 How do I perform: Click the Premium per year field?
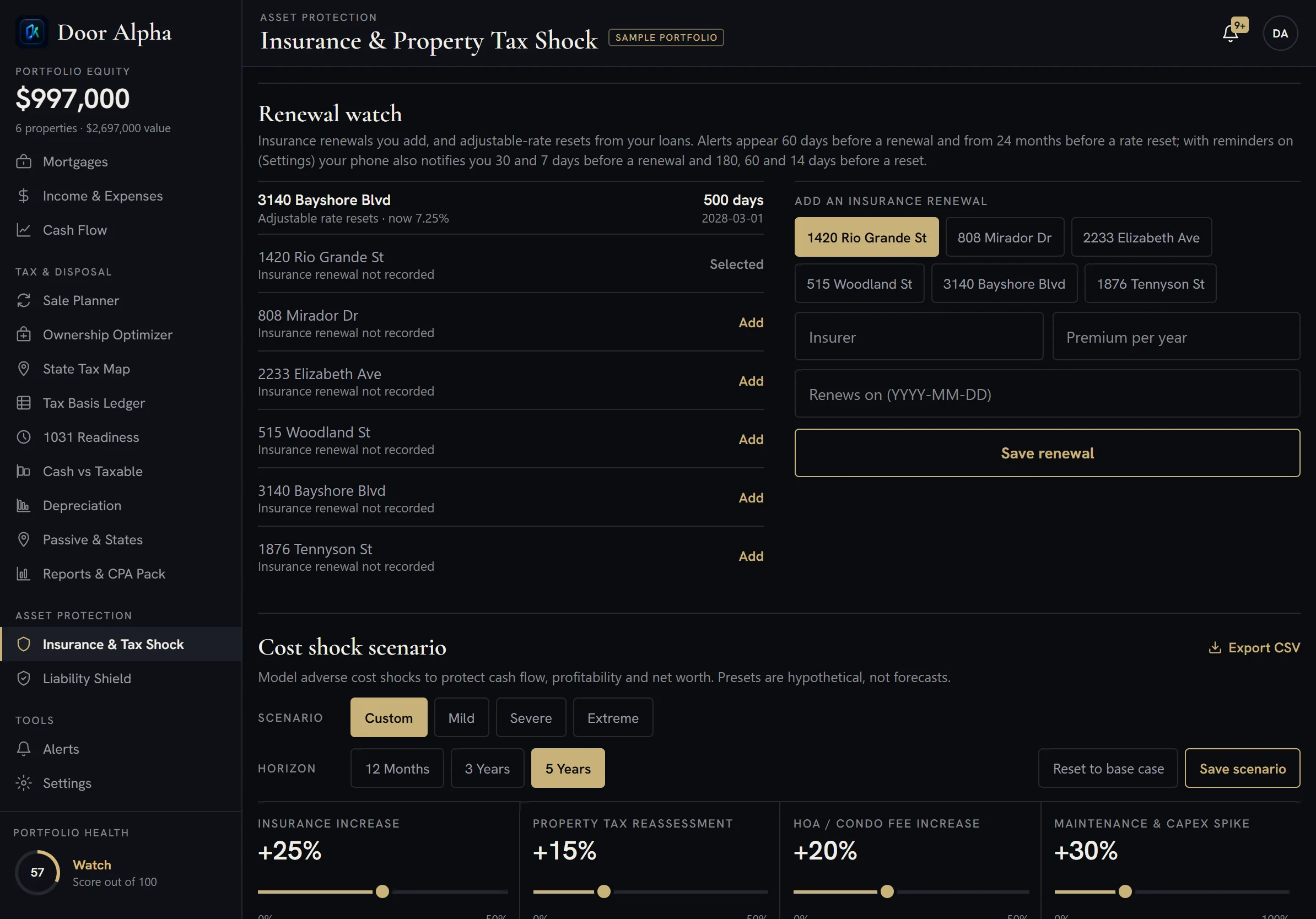point(1176,336)
